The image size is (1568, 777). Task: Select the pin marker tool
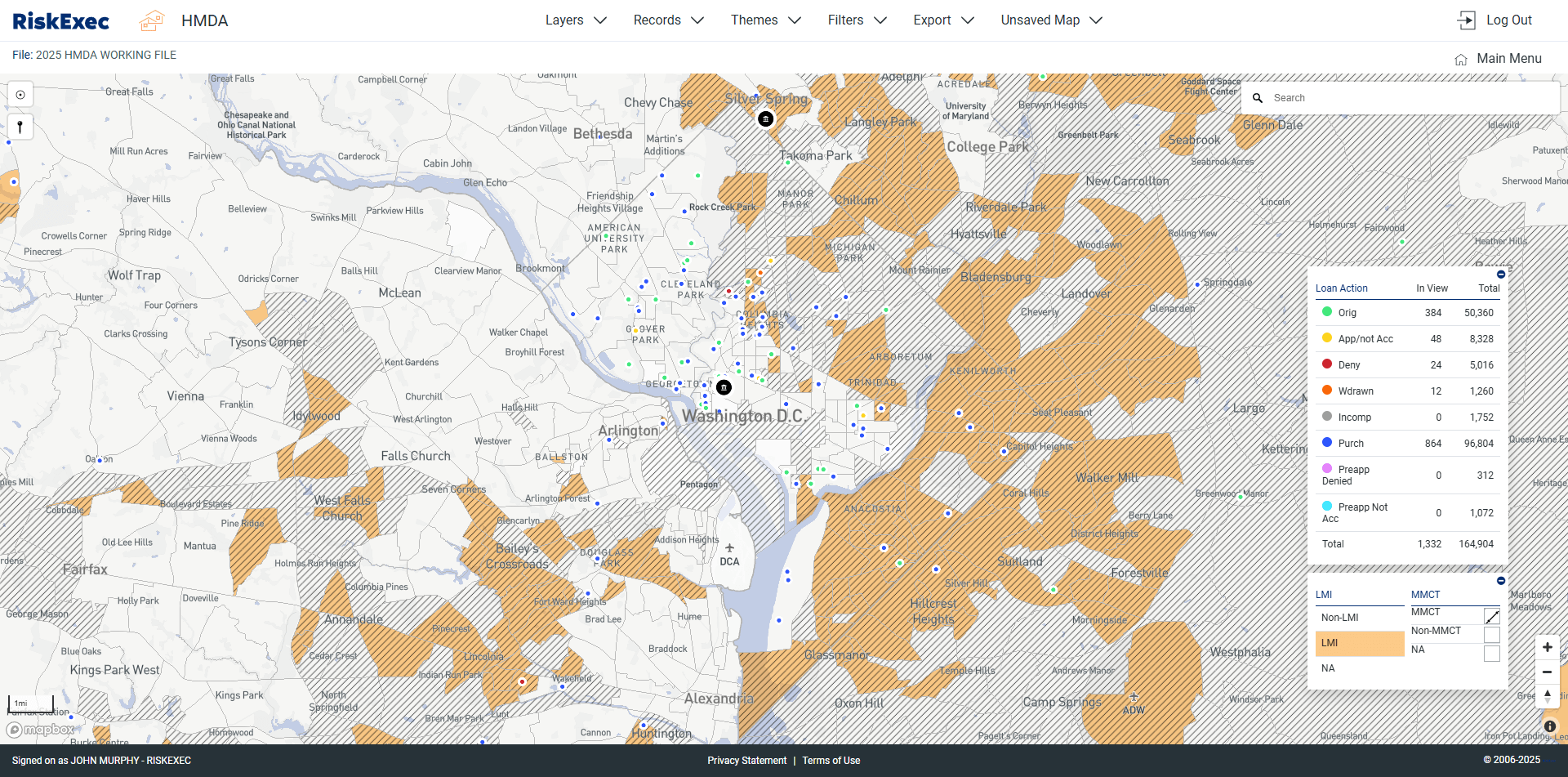click(x=20, y=127)
